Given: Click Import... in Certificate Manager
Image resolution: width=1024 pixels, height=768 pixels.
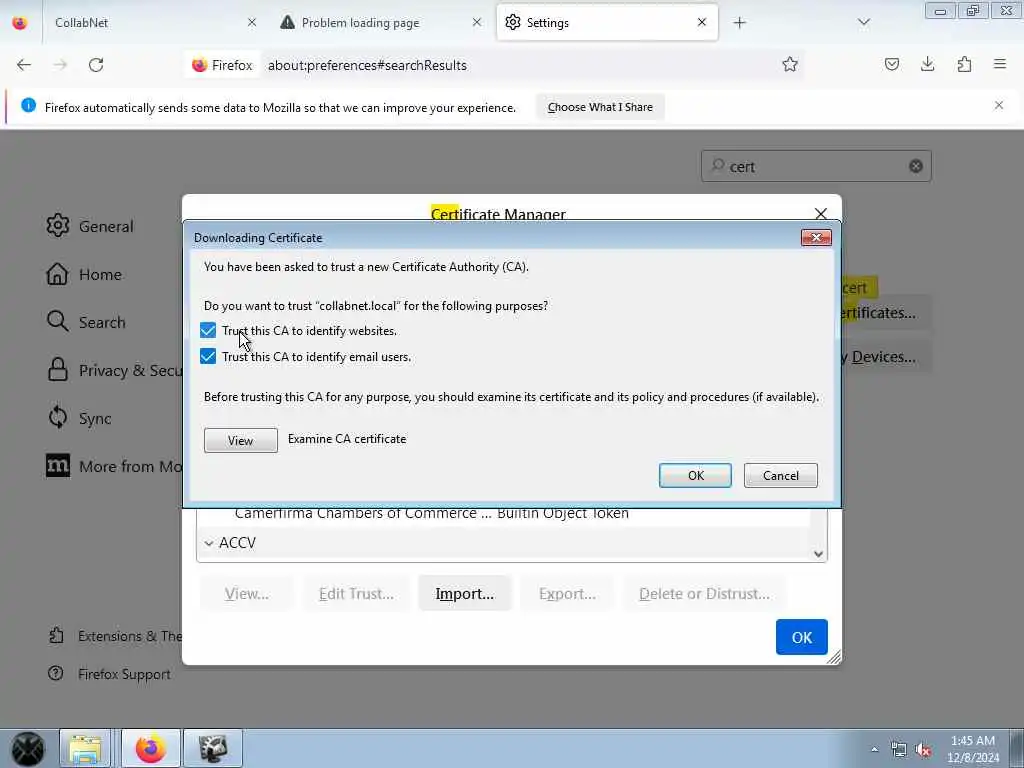Looking at the screenshot, I should click(464, 594).
